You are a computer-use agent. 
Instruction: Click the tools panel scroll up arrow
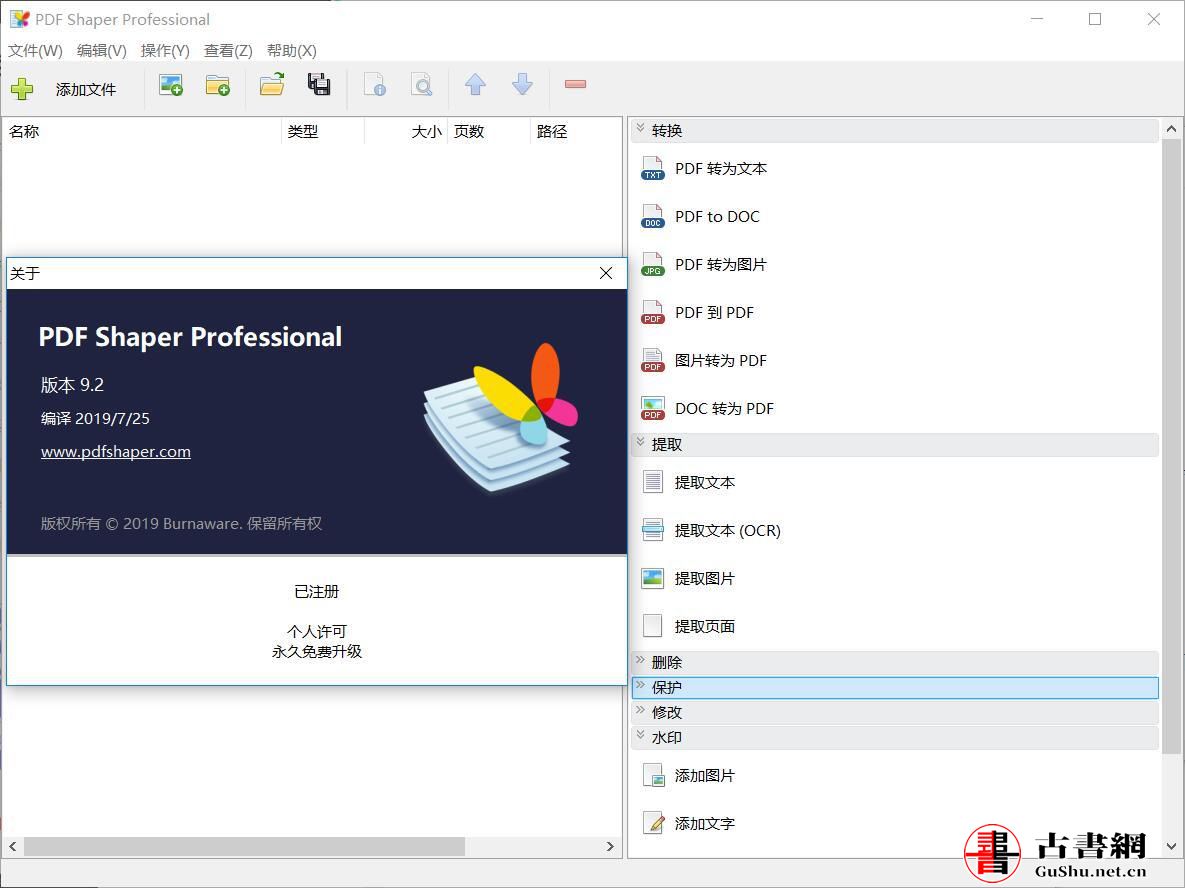1171,129
